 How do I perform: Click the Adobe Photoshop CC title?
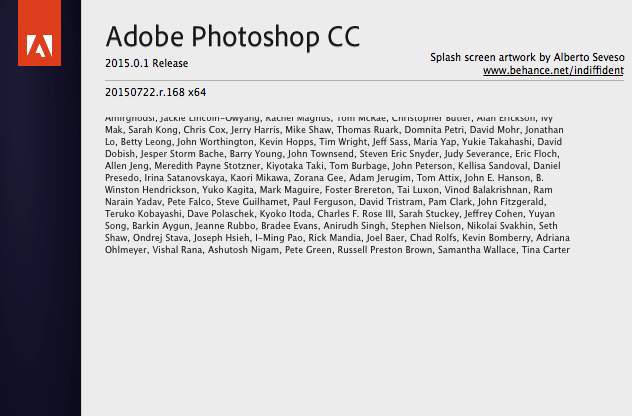(233, 37)
